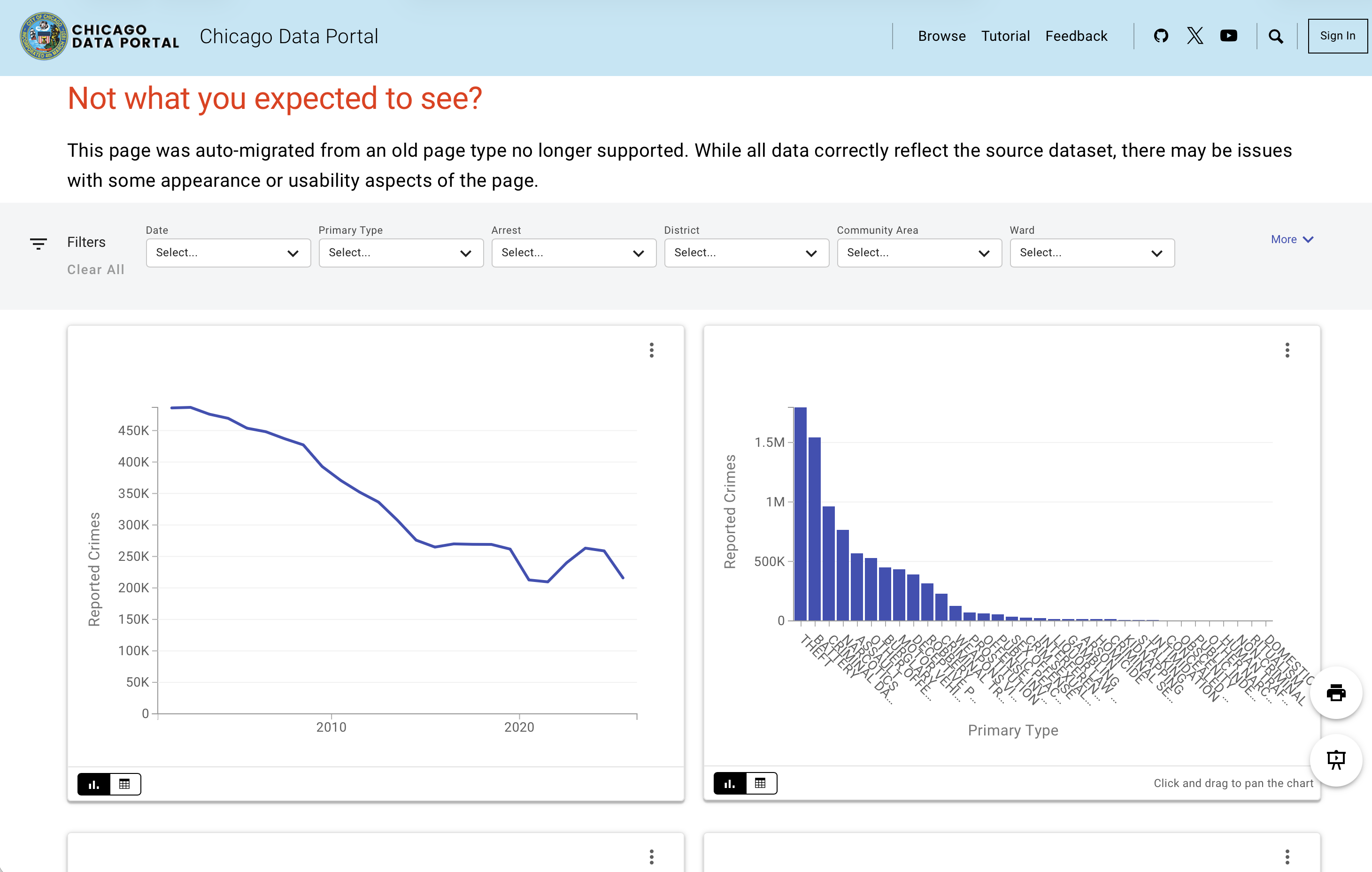Open the Date filter dropdown

point(228,252)
